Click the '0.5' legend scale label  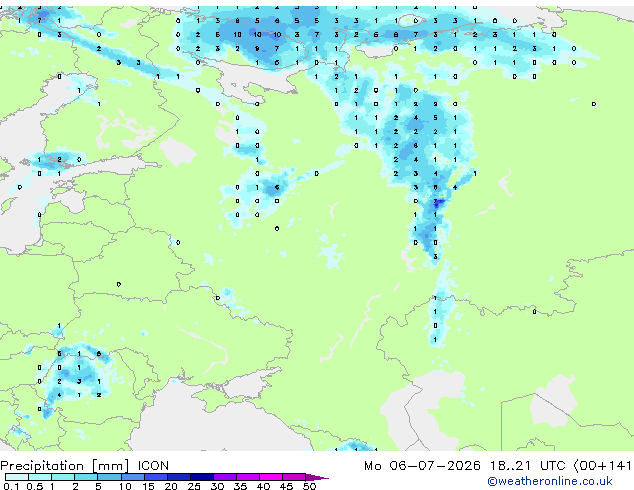(35, 486)
